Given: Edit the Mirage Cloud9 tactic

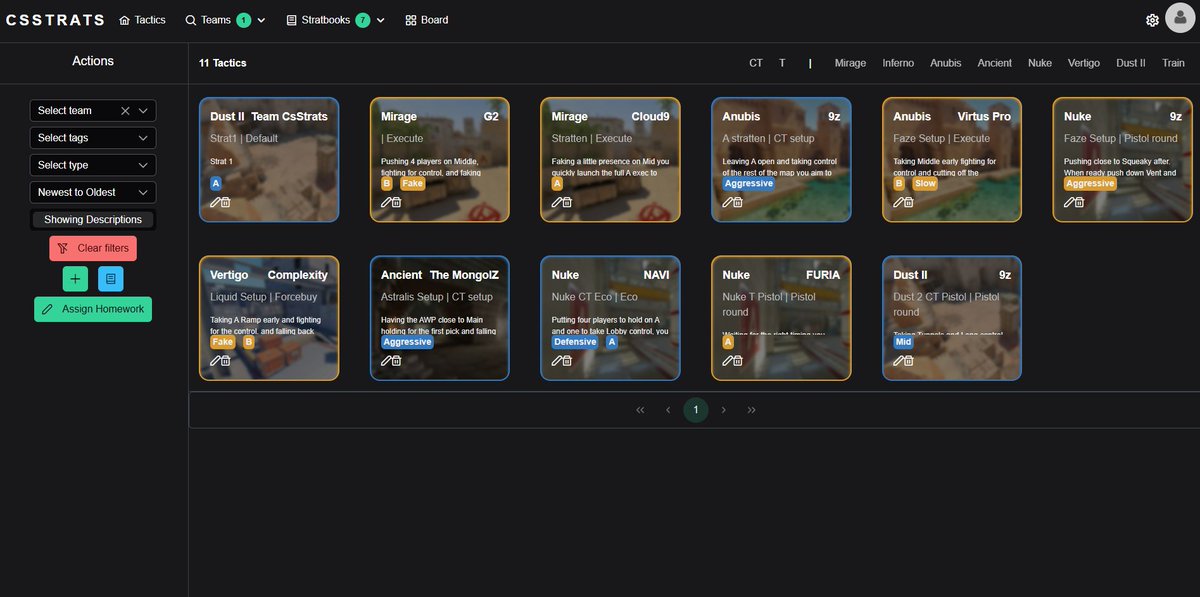Looking at the screenshot, I should click(557, 202).
